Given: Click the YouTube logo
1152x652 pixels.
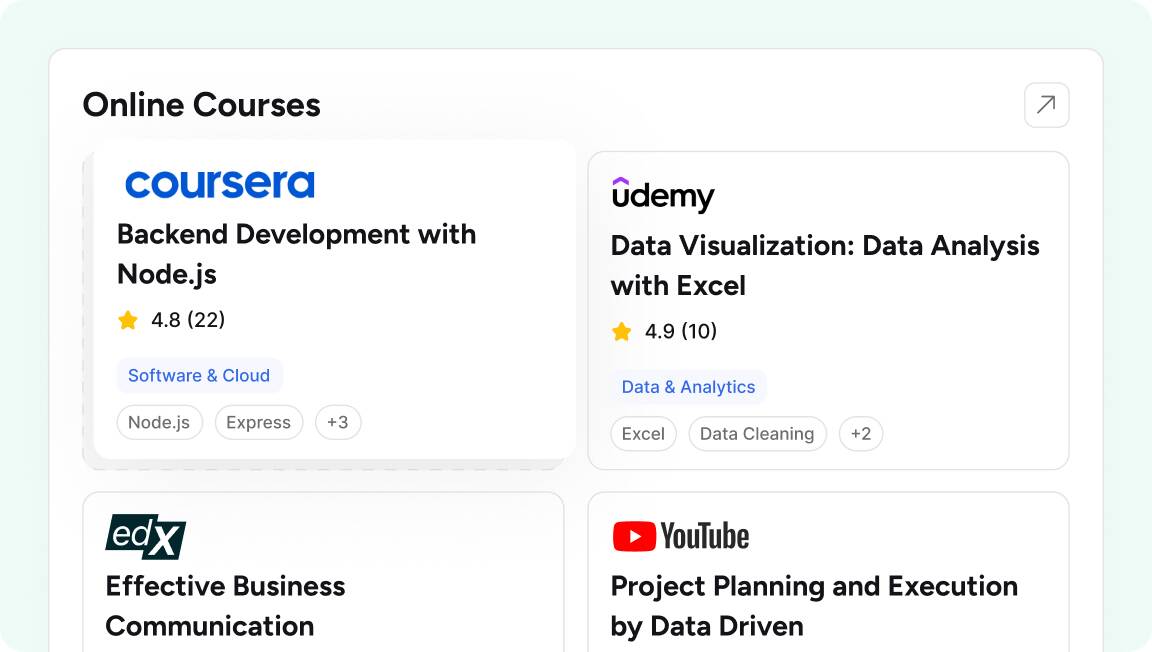Looking at the screenshot, I should [x=680, y=536].
